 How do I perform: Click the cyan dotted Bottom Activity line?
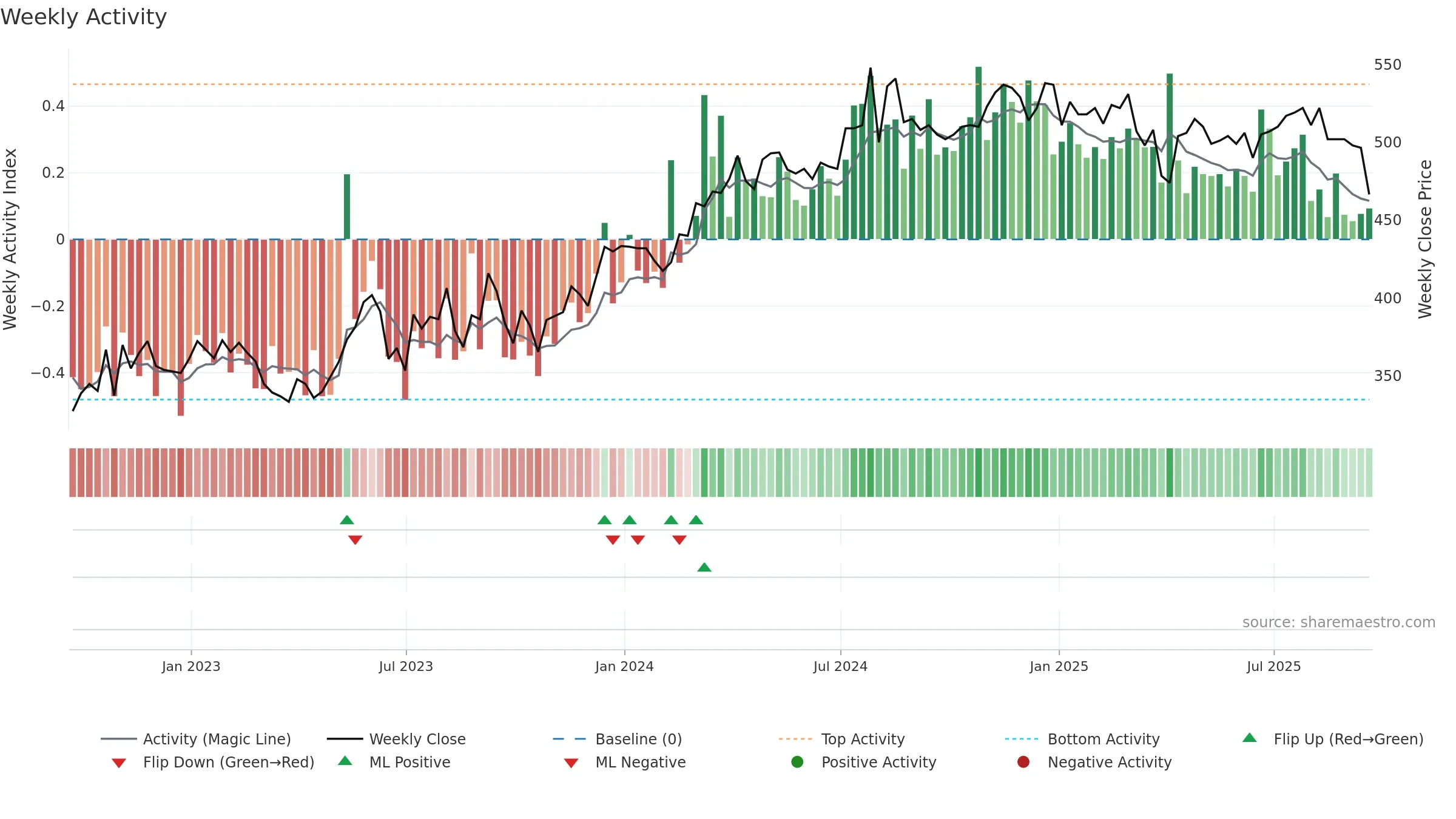(x=721, y=399)
